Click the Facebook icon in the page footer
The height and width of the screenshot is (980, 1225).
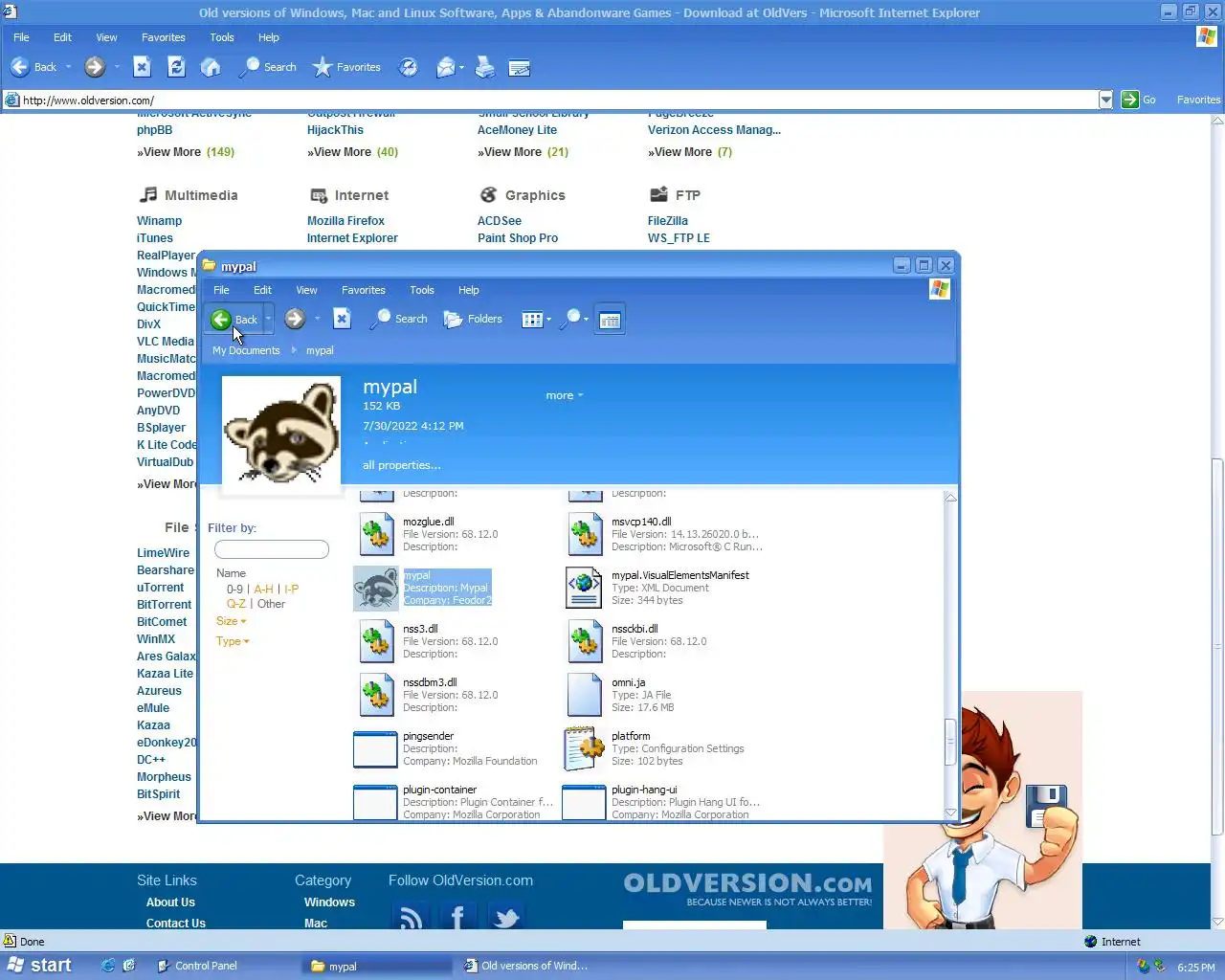[x=458, y=917]
